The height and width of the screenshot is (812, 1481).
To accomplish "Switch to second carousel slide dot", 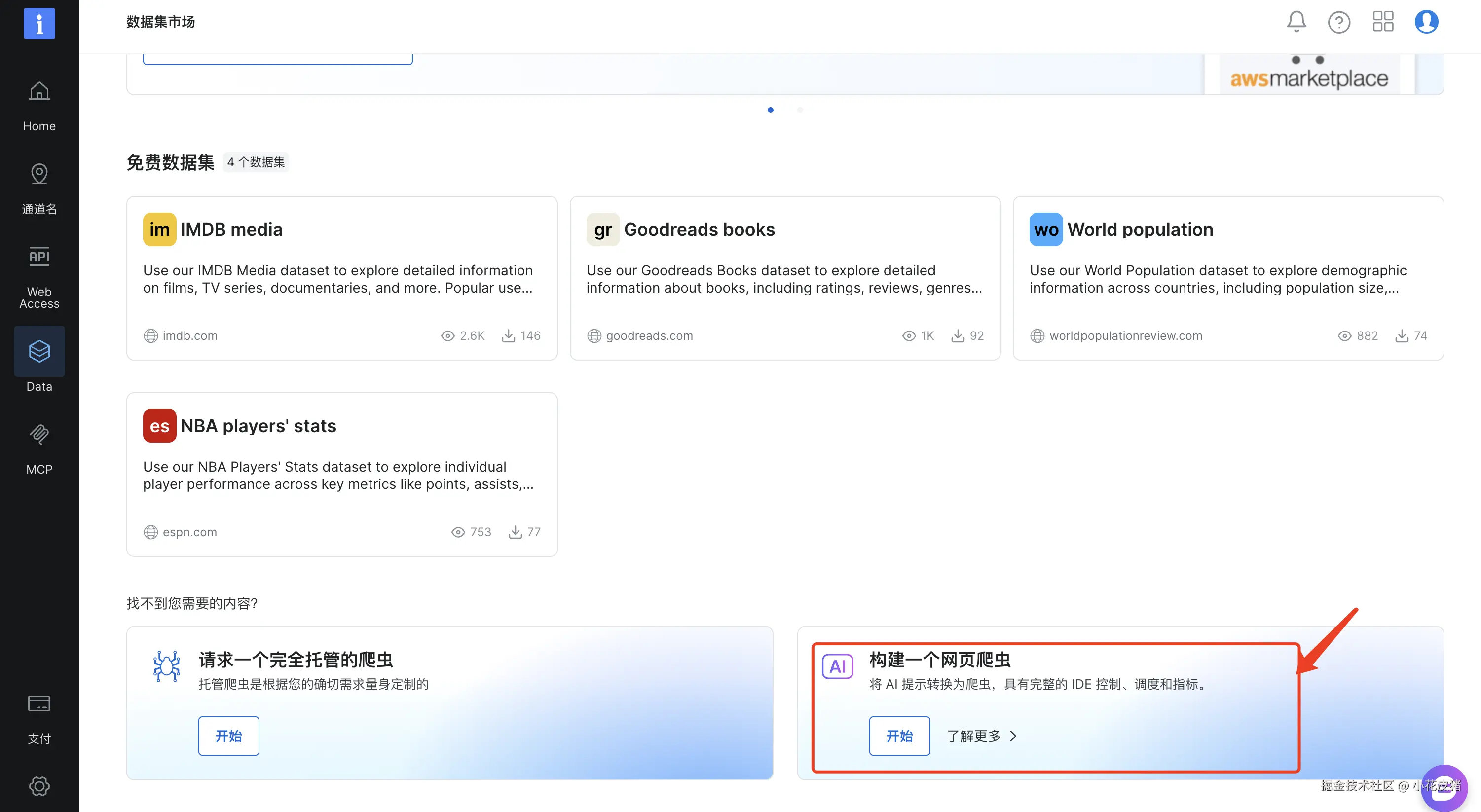I will [800, 110].
